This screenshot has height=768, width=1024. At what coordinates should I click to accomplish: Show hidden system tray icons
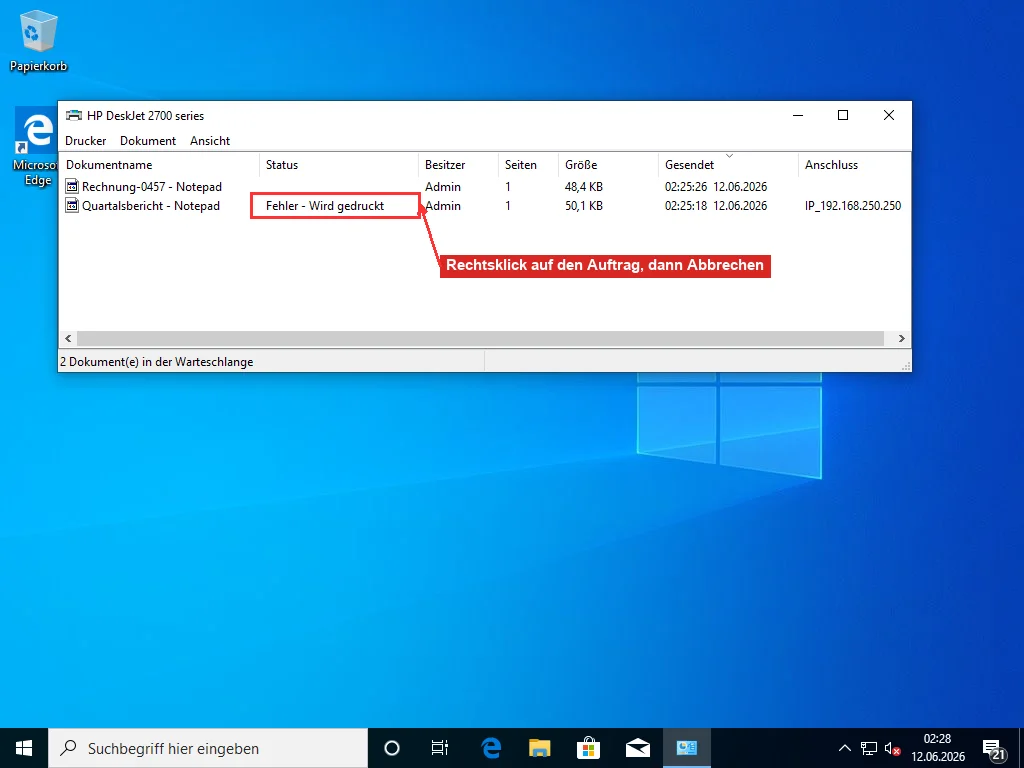844,748
